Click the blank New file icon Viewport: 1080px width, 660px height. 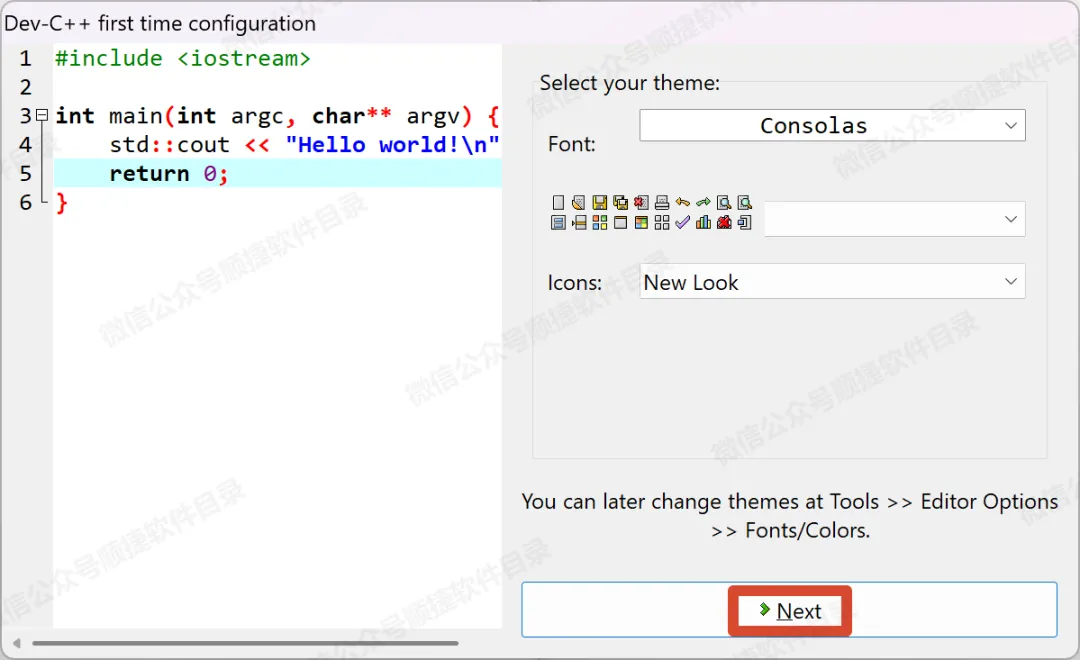pos(558,203)
